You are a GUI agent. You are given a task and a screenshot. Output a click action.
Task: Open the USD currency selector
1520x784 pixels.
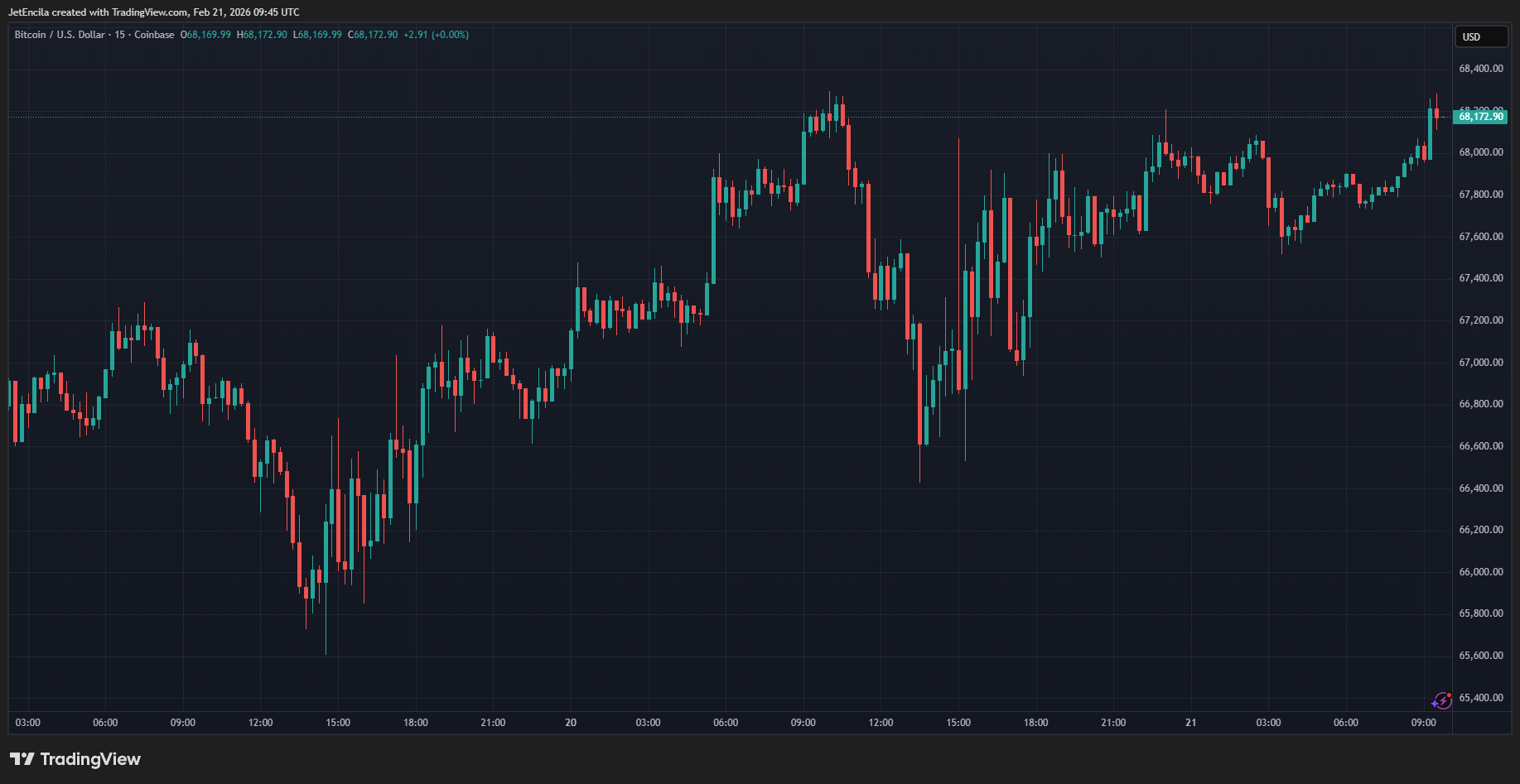[x=1480, y=37]
